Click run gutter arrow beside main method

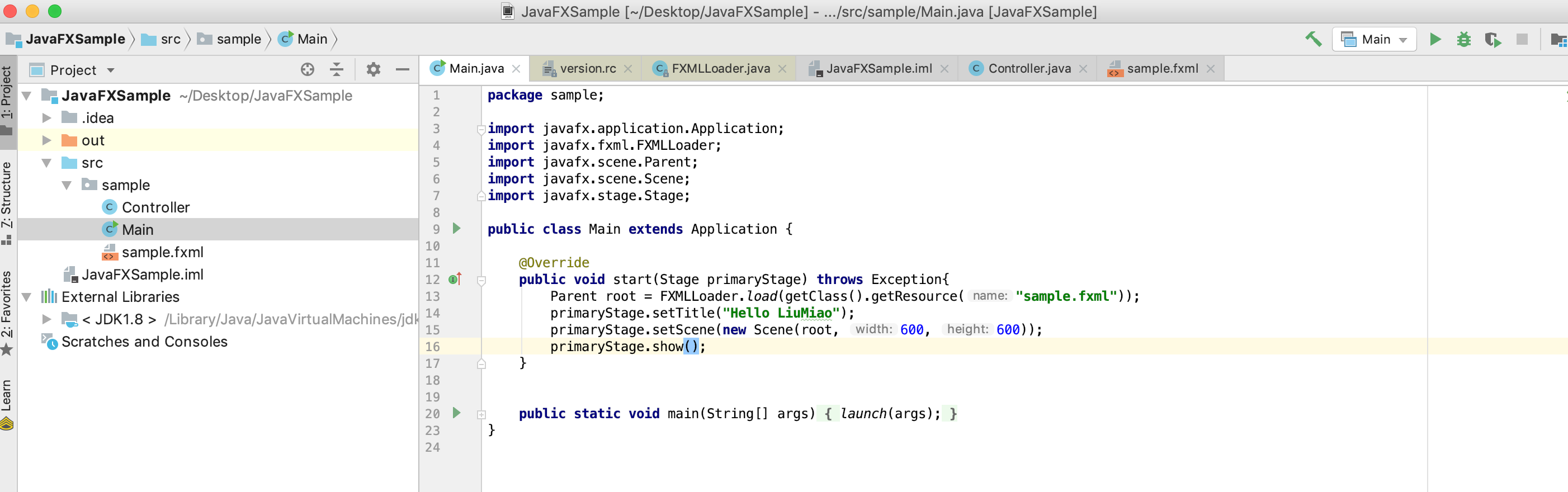[x=456, y=414]
